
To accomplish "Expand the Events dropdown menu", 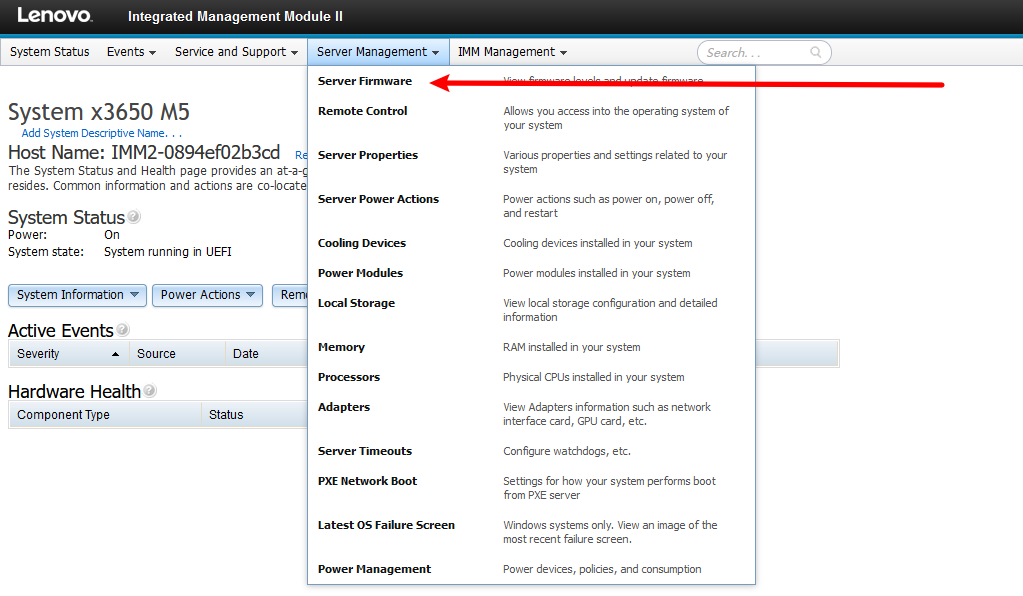I will point(131,52).
